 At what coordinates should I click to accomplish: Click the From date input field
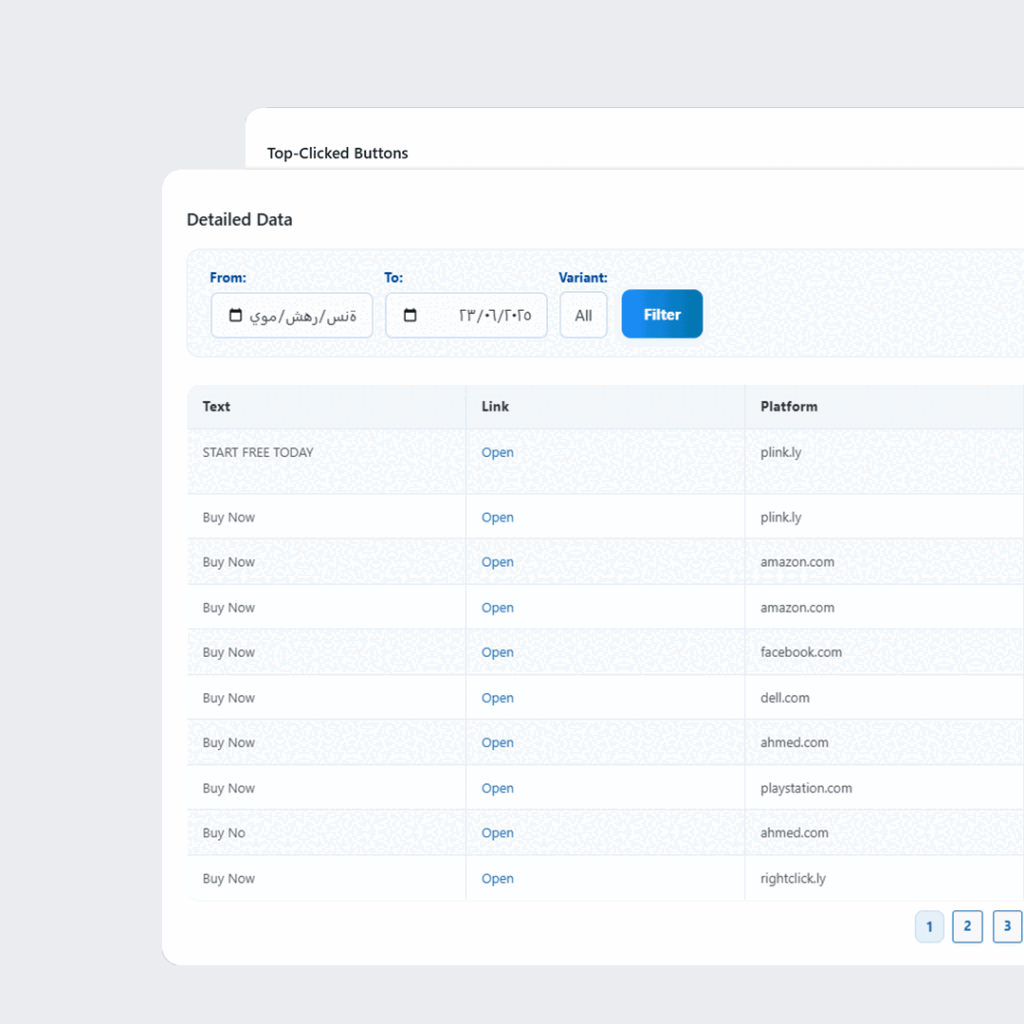pyautogui.click(x=302, y=316)
